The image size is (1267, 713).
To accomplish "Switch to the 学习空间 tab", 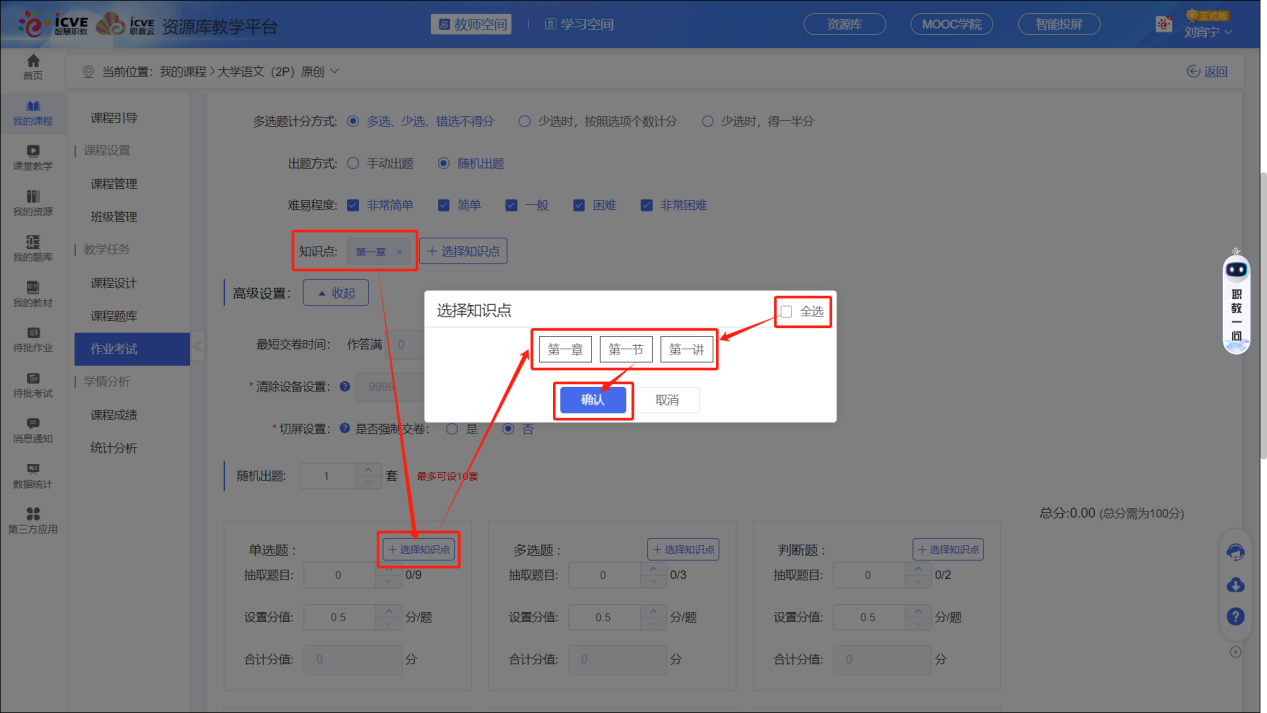I will (578, 24).
